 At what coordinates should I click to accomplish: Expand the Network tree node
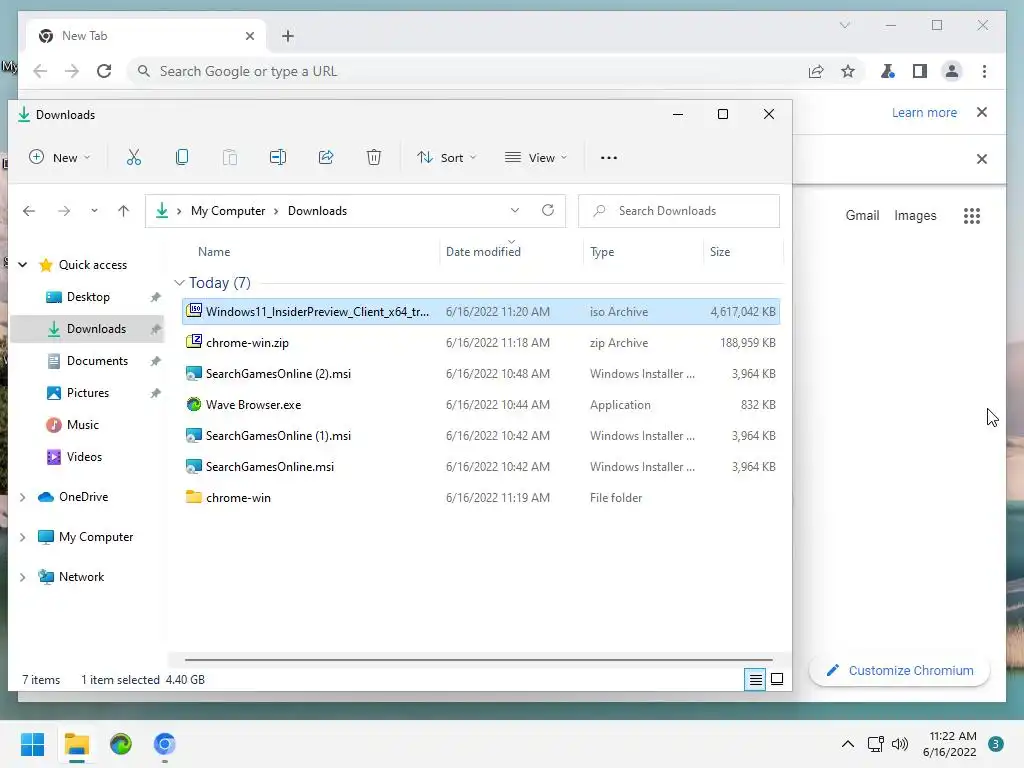point(23,577)
